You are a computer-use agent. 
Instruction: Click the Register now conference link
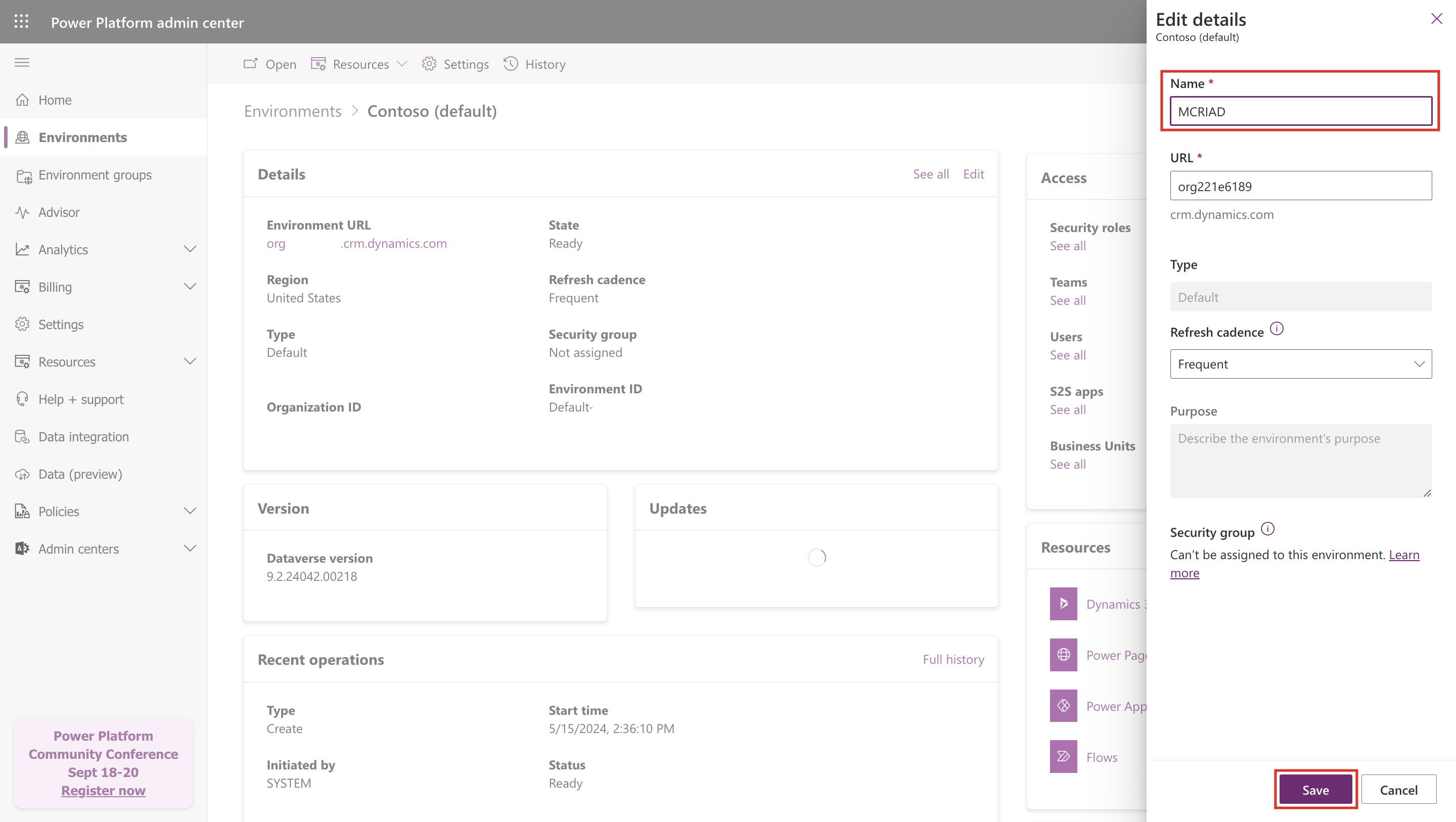pos(103,790)
